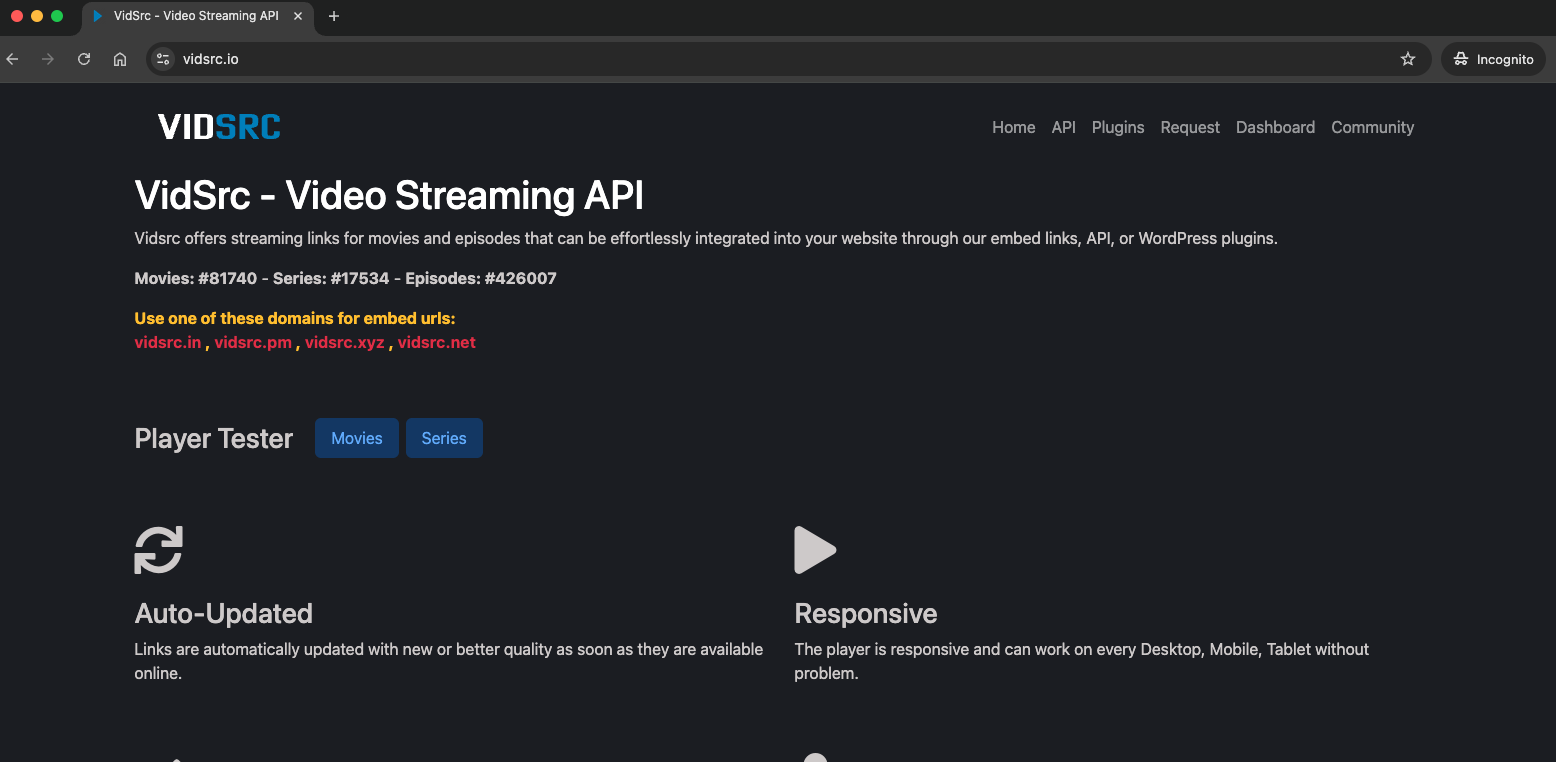Screen dimensions: 1556x762
Task: Open the Community nav link
Action: [1373, 127]
